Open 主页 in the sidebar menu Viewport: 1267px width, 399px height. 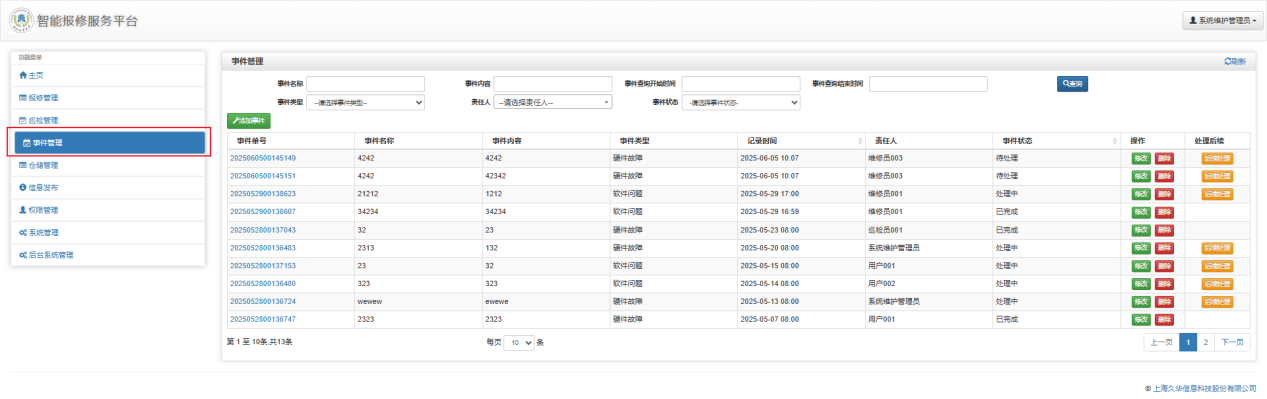[x=107, y=75]
